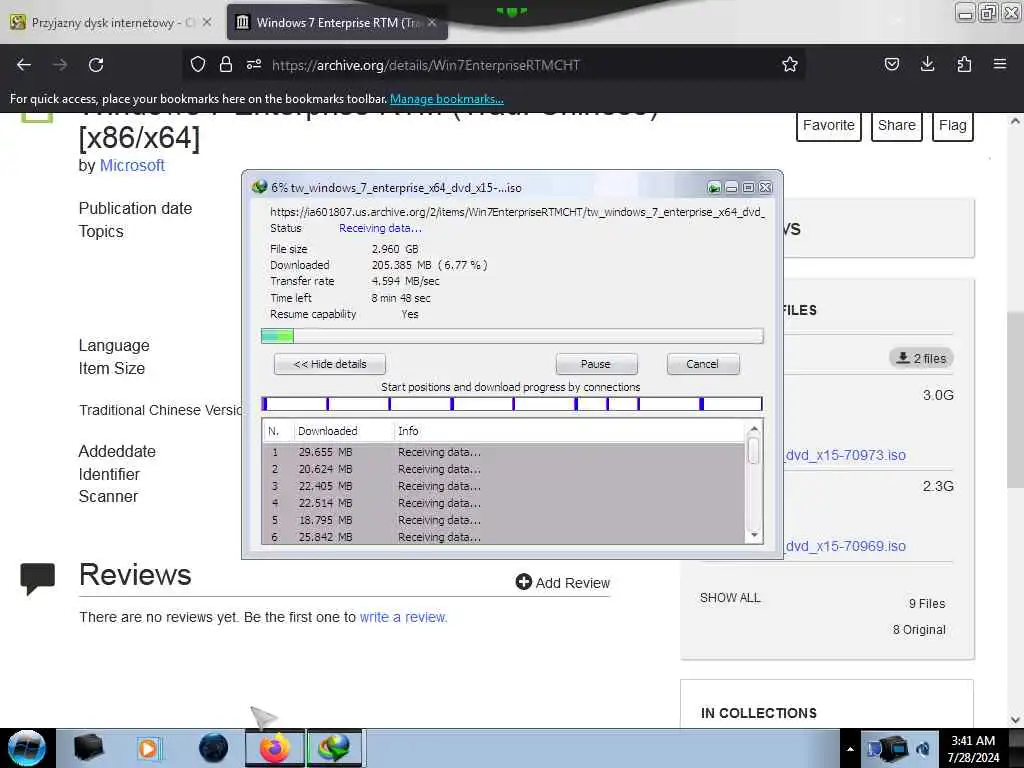Click the download dialog's green tray icon
The height and width of the screenshot is (768, 1024).
(714, 188)
